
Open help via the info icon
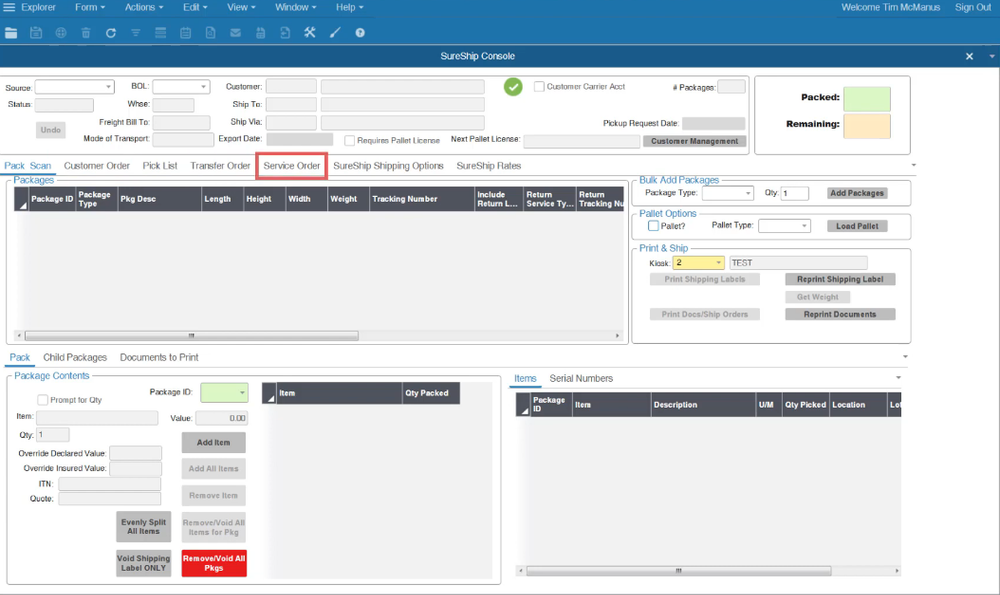point(358,32)
